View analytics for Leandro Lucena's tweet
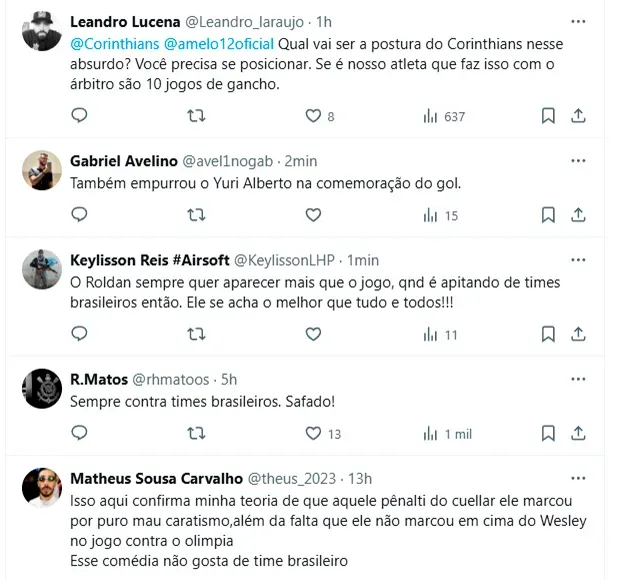This screenshot has height=580, width=620. click(431, 116)
